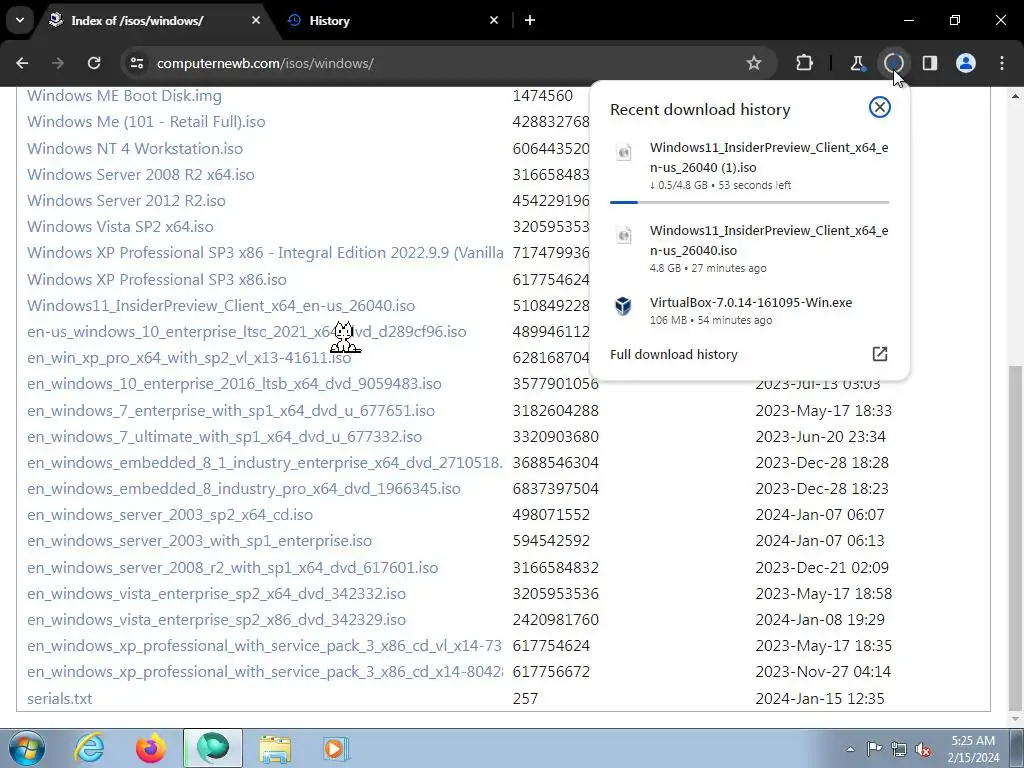This screenshot has width=1024, height=768.
Task: Open Windows Server 2012 R2.iso link
Action: tap(126, 200)
